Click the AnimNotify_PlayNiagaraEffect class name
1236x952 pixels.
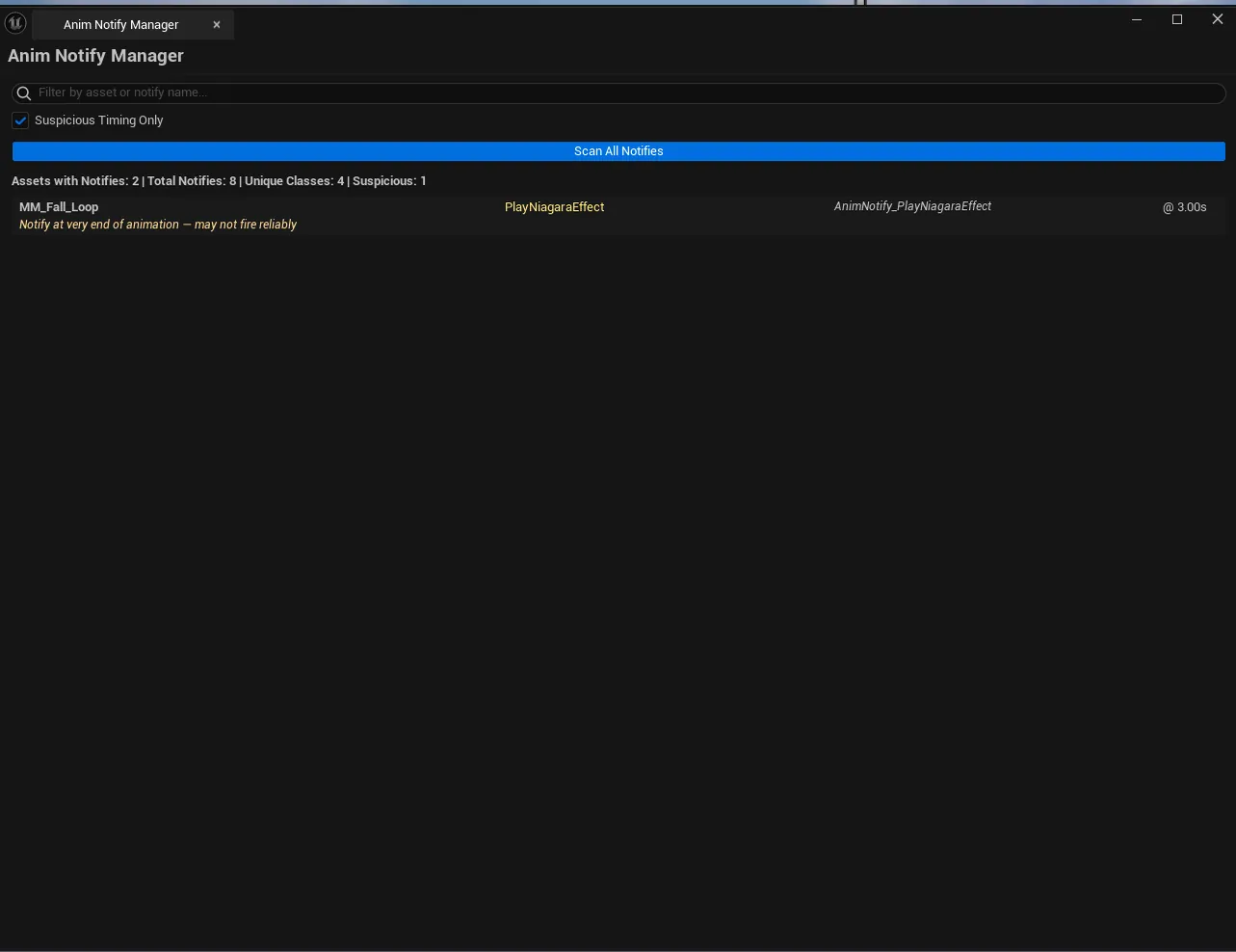click(912, 206)
